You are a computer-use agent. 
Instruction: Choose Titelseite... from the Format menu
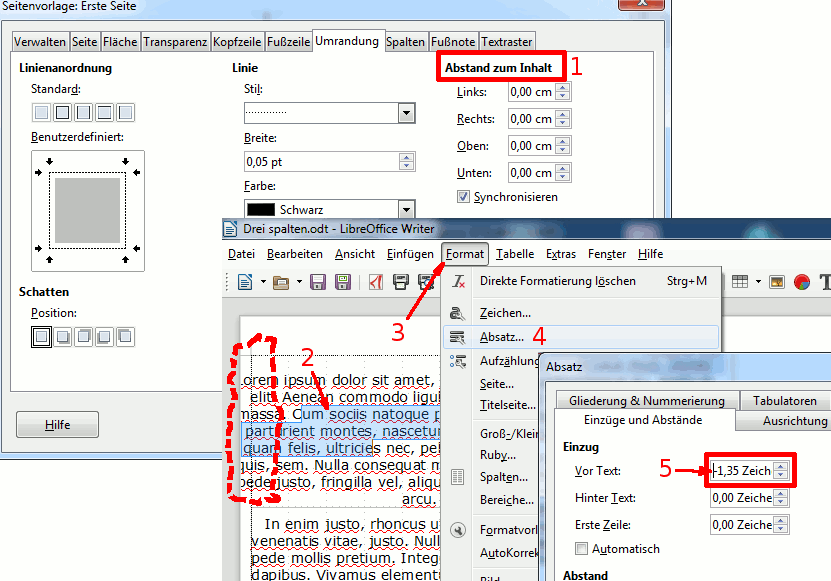(x=507, y=405)
